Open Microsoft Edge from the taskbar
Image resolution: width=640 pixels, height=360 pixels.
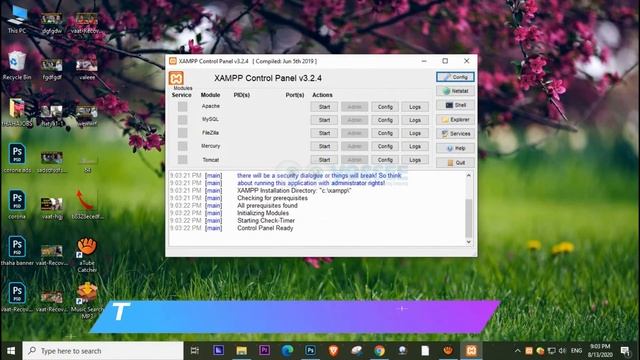(287, 351)
